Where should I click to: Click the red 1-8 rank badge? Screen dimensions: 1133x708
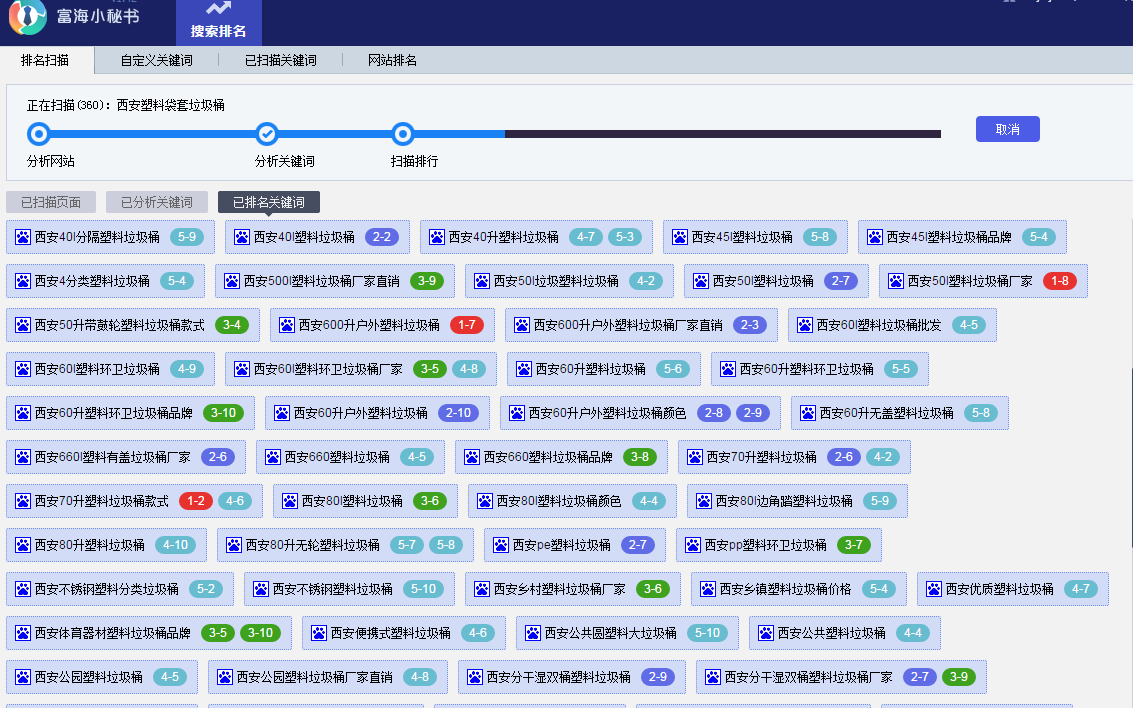pyautogui.click(x=1059, y=281)
